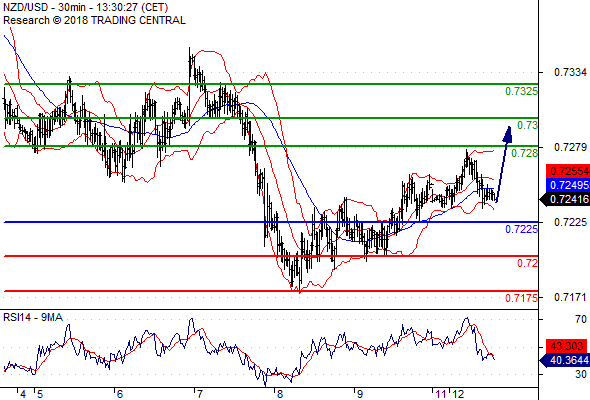Click the green 0.728 resistance label

point(524,153)
